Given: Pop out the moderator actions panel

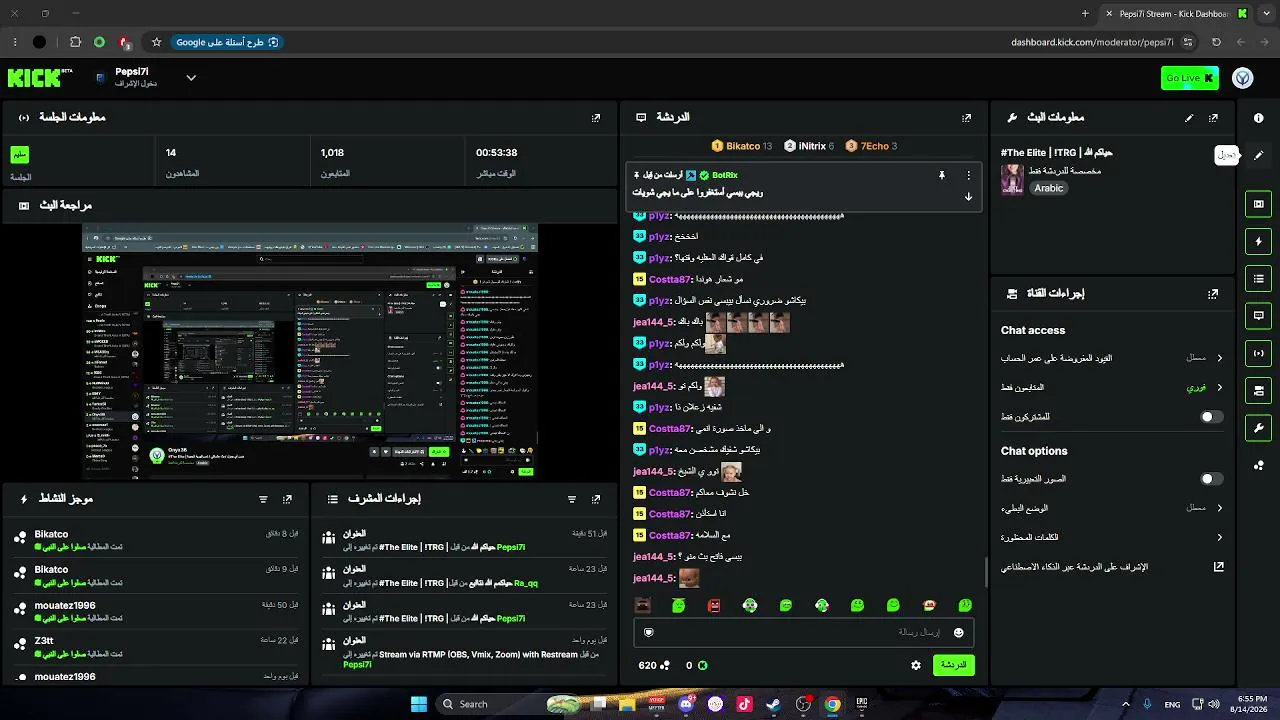Looking at the screenshot, I should 596,499.
